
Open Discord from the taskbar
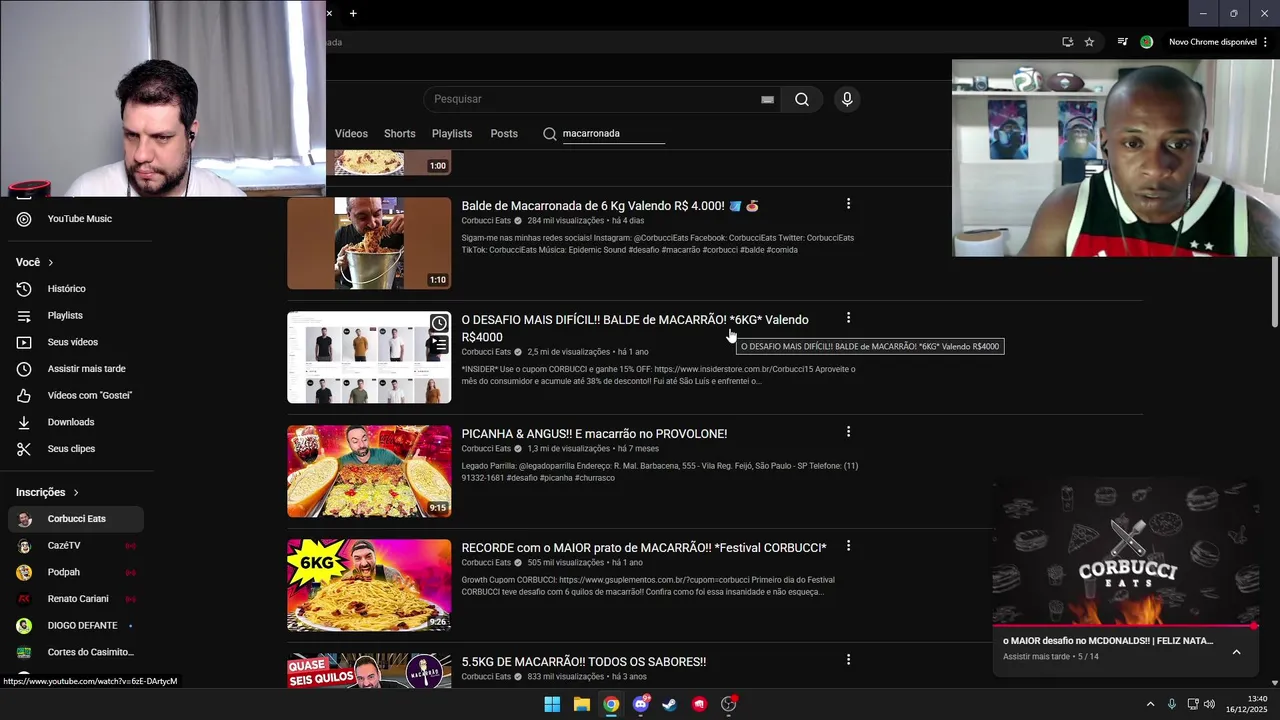coord(641,704)
